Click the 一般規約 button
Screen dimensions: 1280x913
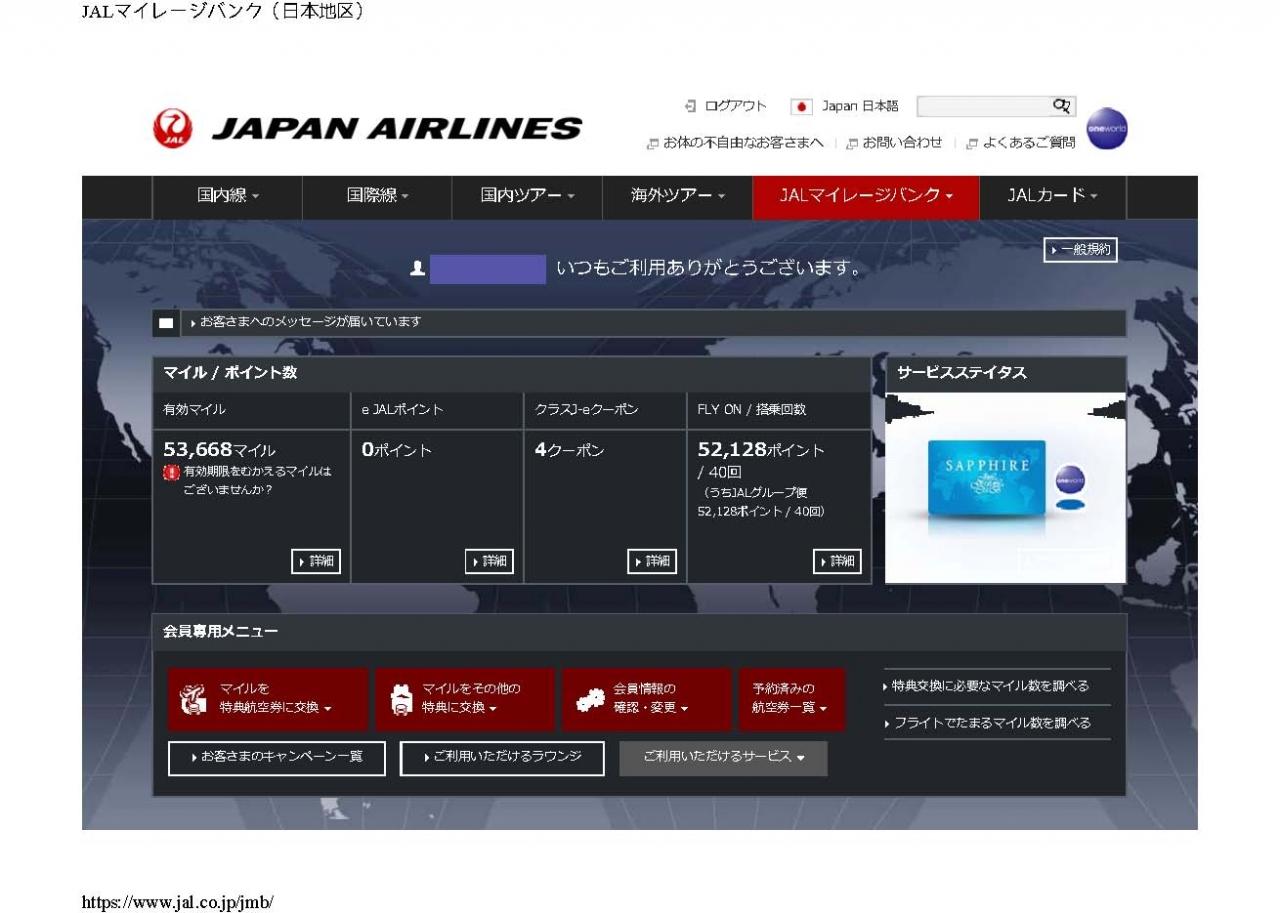pos(1080,250)
